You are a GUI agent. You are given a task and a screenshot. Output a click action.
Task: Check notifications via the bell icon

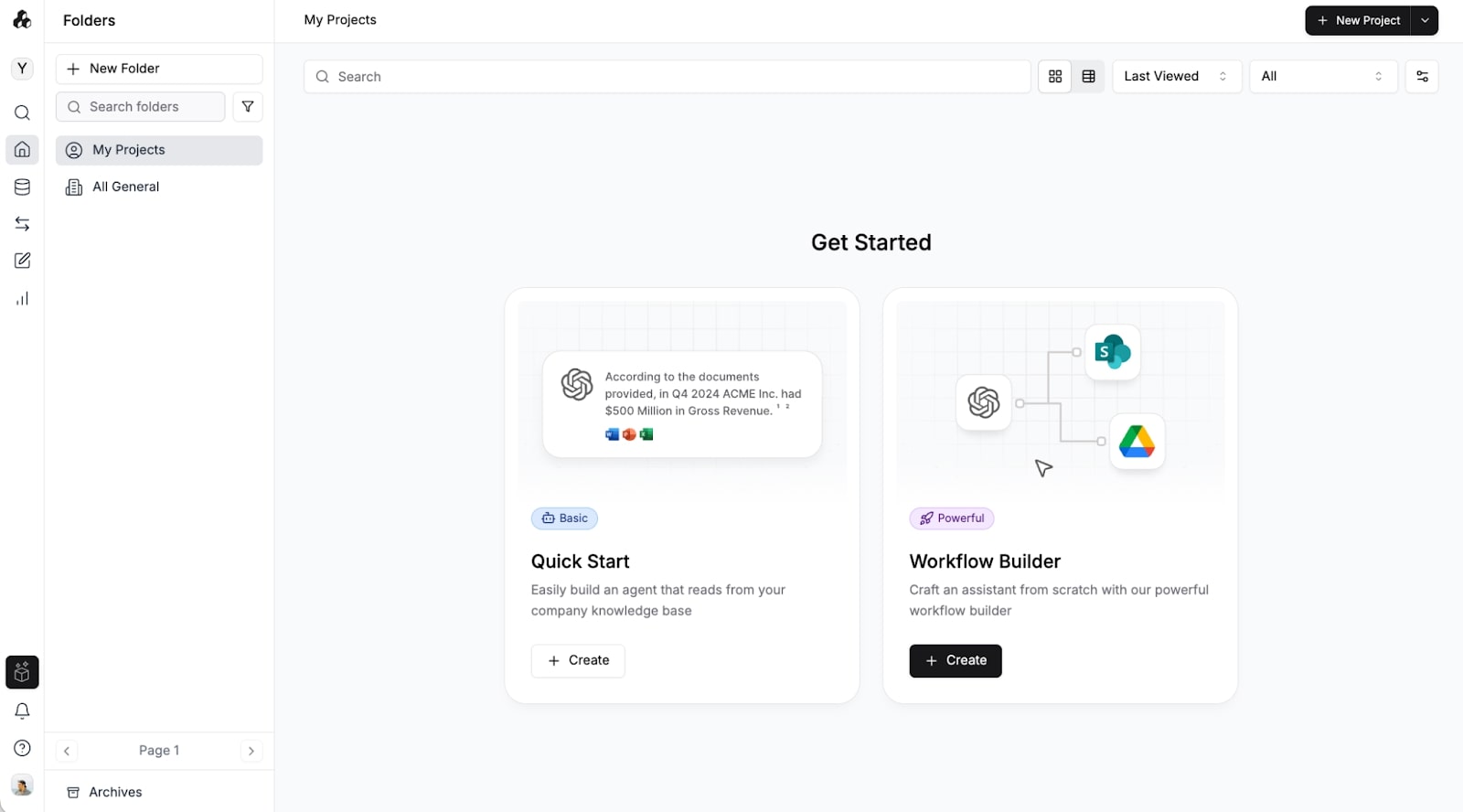click(x=22, y=710)
